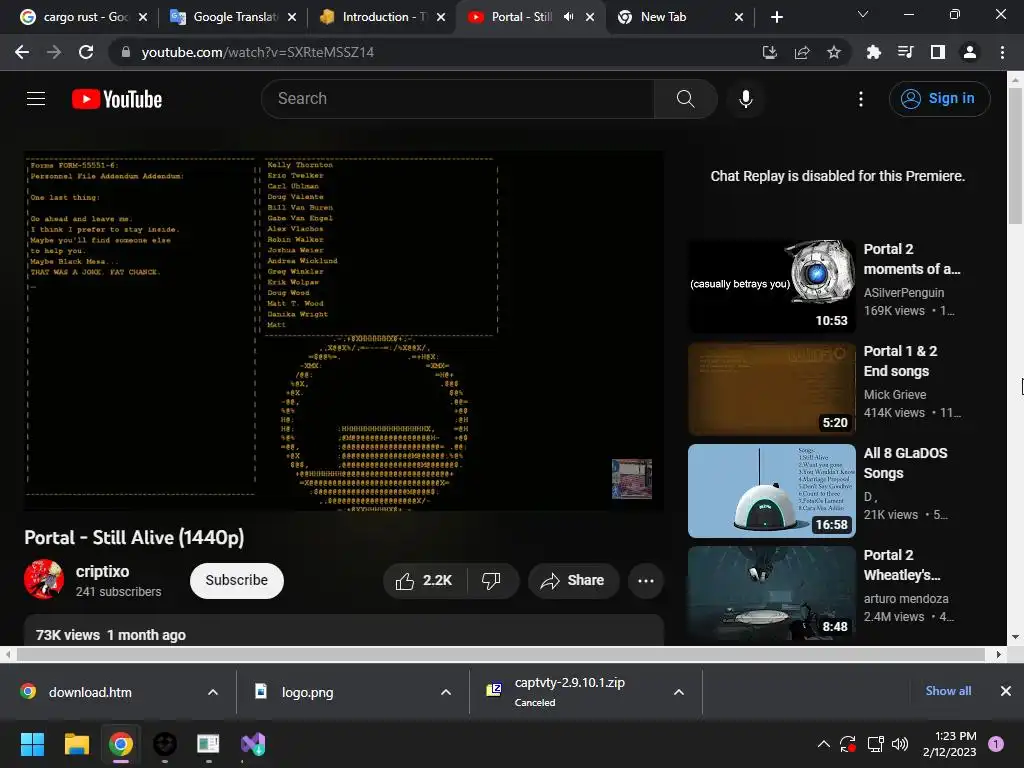1024x768 pixels.
Task: Click into the YouTube search field
Action: (457, 99)
